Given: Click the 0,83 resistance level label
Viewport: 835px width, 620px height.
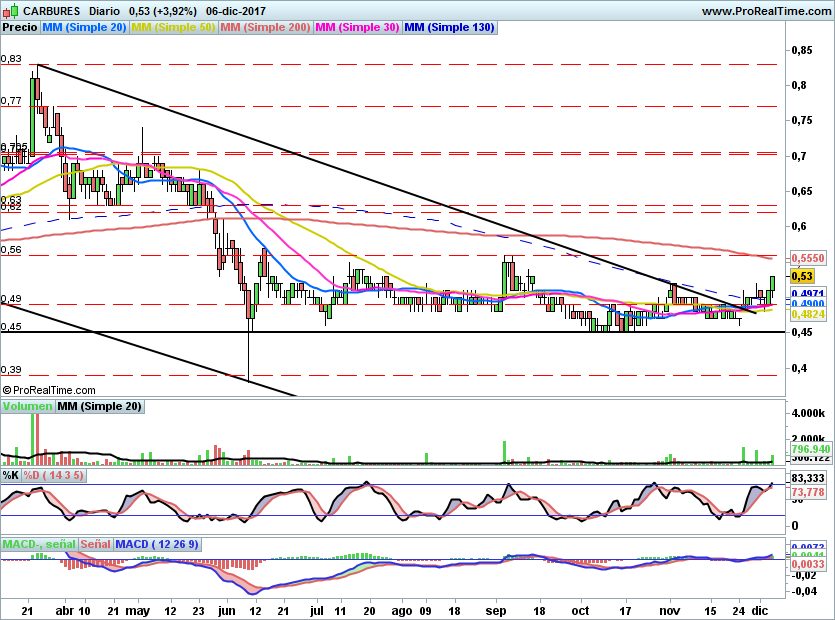Looking at the screenshot, I should click(11, 59).
